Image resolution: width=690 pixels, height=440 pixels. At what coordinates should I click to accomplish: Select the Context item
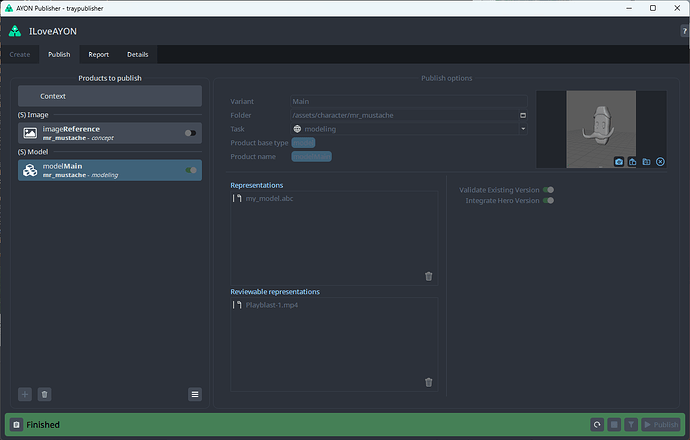pos(110,96)
